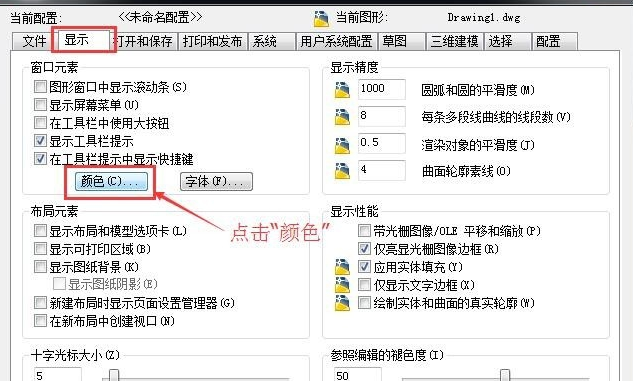Click the 每条多段线曲线的线段数 field showing 8
This screenshot has width=633, height=381.
click(x=381, y=116)
